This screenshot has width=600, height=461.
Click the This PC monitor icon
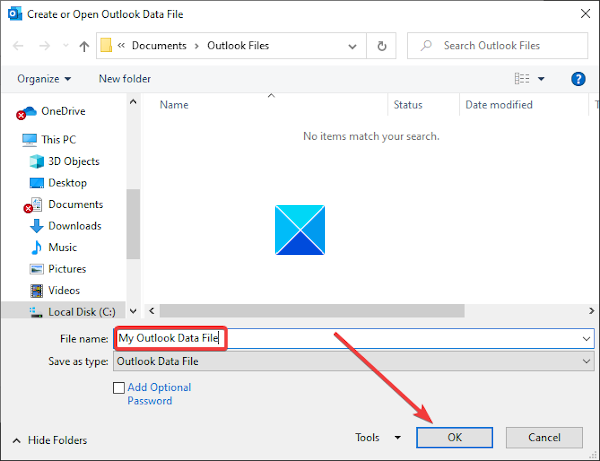[x=29, y=140]
